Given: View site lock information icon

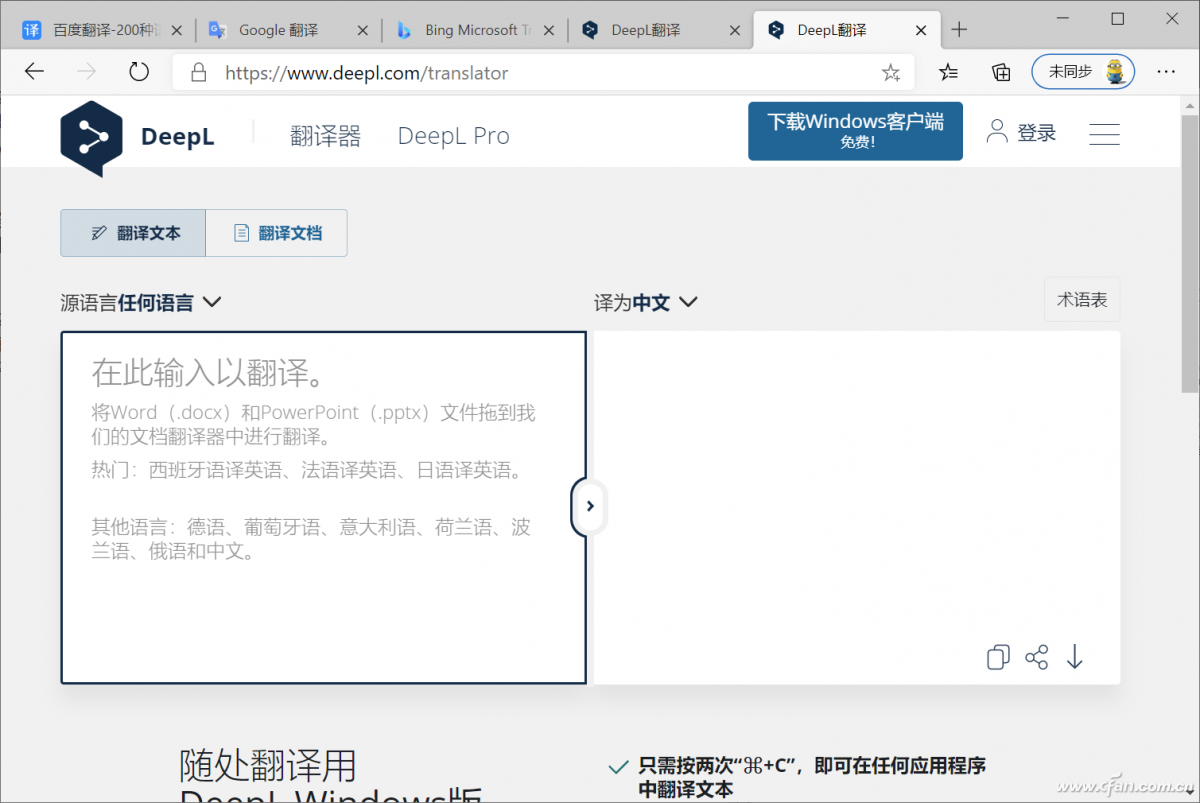Looking at the screenshot, I should point(199,73).
